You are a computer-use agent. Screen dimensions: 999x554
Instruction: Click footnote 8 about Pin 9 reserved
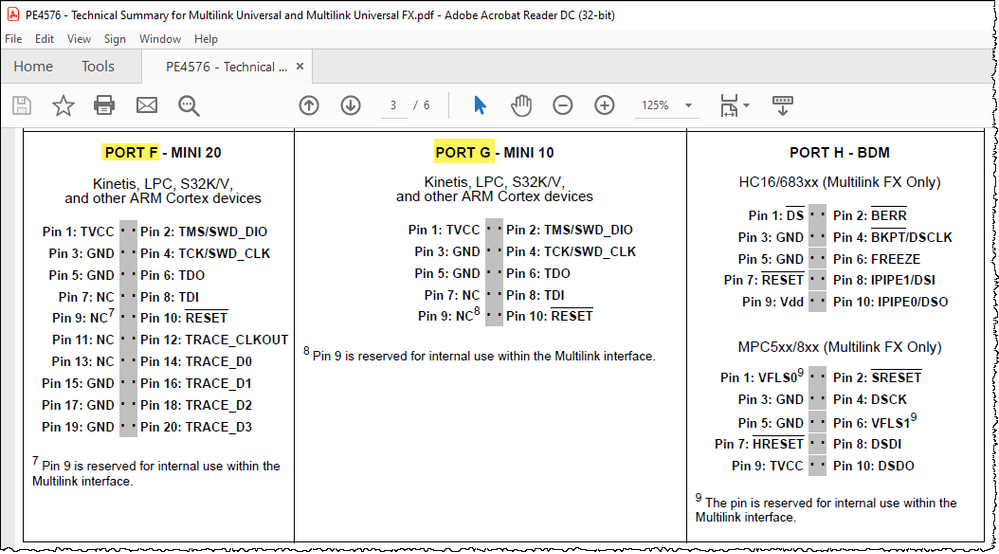point(479,355)
